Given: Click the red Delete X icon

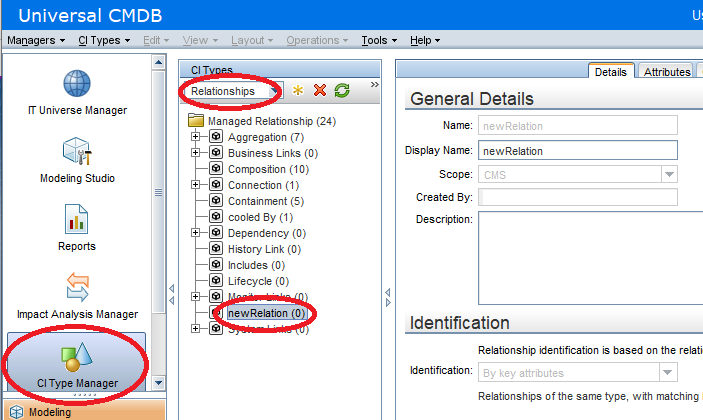Looking at the screenshot, I should (320, 90).
